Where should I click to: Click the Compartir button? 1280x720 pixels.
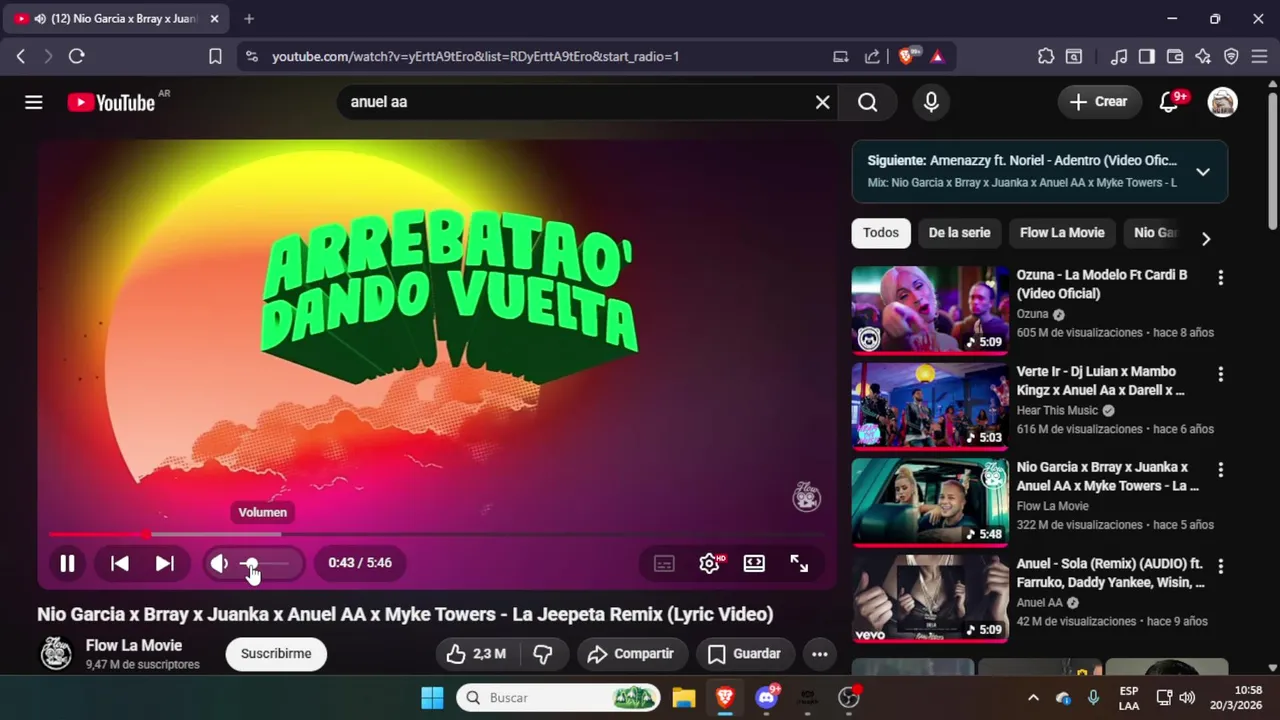[x=632, y=654]
